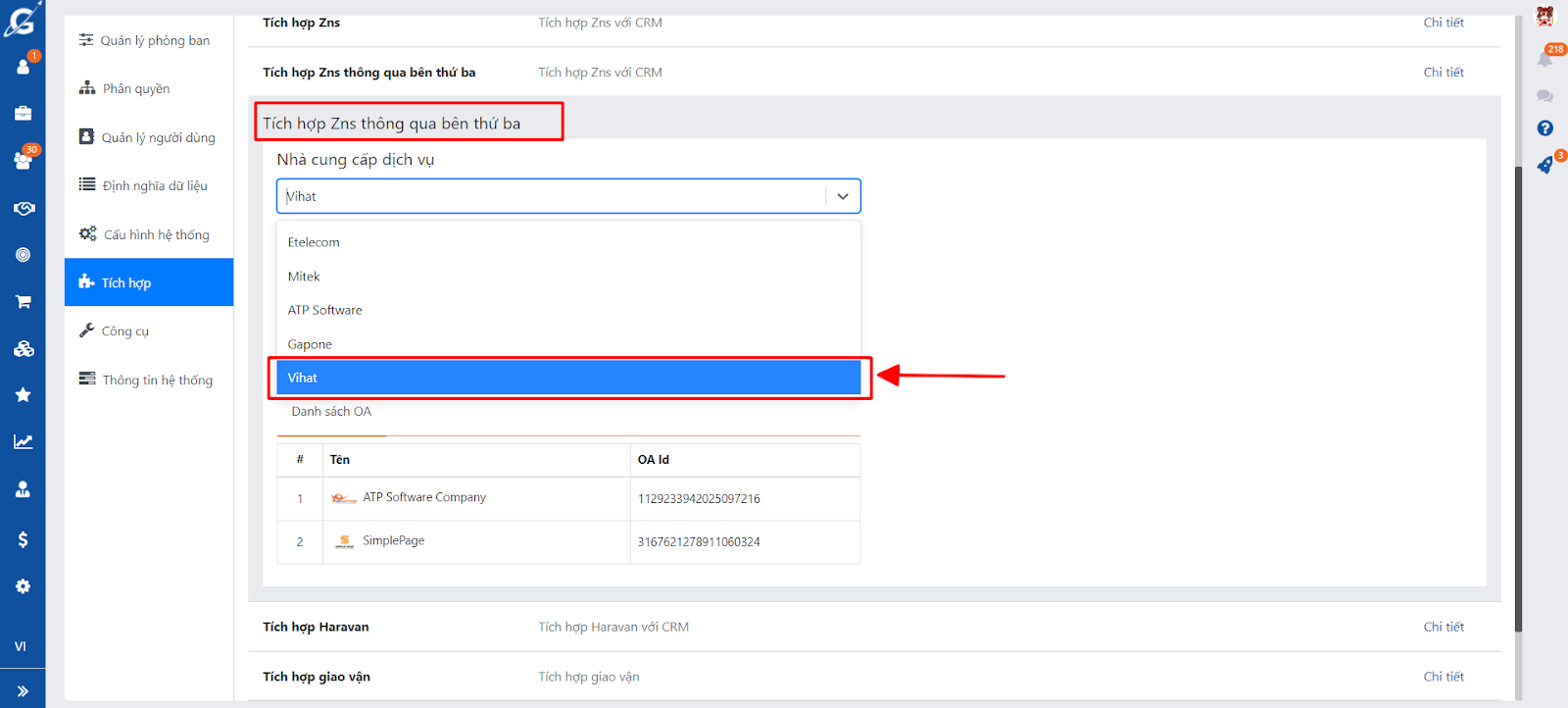Click Chi tiết for Zns bên thứ ba
1568x708 pixels.
(x=1444, y=73)
